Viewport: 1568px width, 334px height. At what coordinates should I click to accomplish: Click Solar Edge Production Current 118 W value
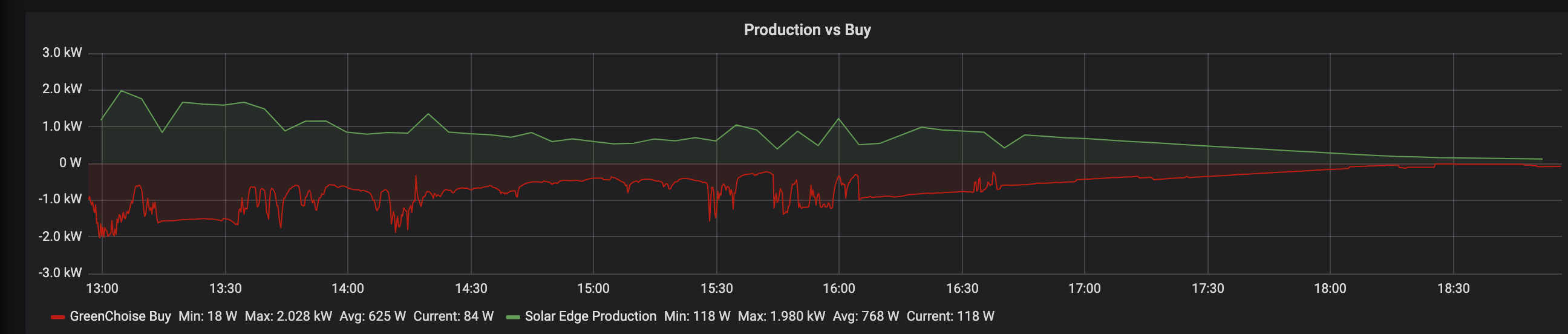950,316
